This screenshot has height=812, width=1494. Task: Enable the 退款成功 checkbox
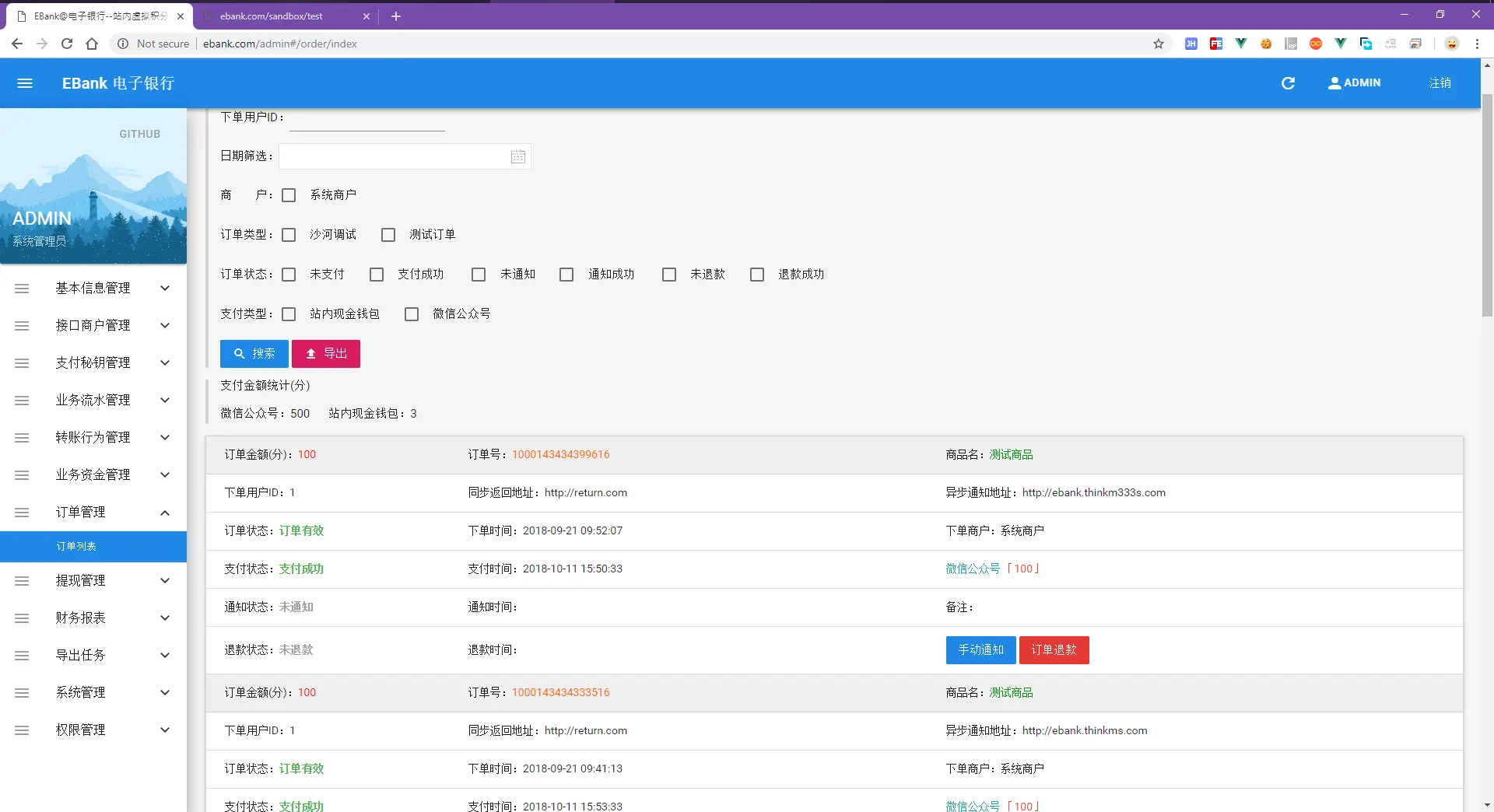click(x=757, y=275)
